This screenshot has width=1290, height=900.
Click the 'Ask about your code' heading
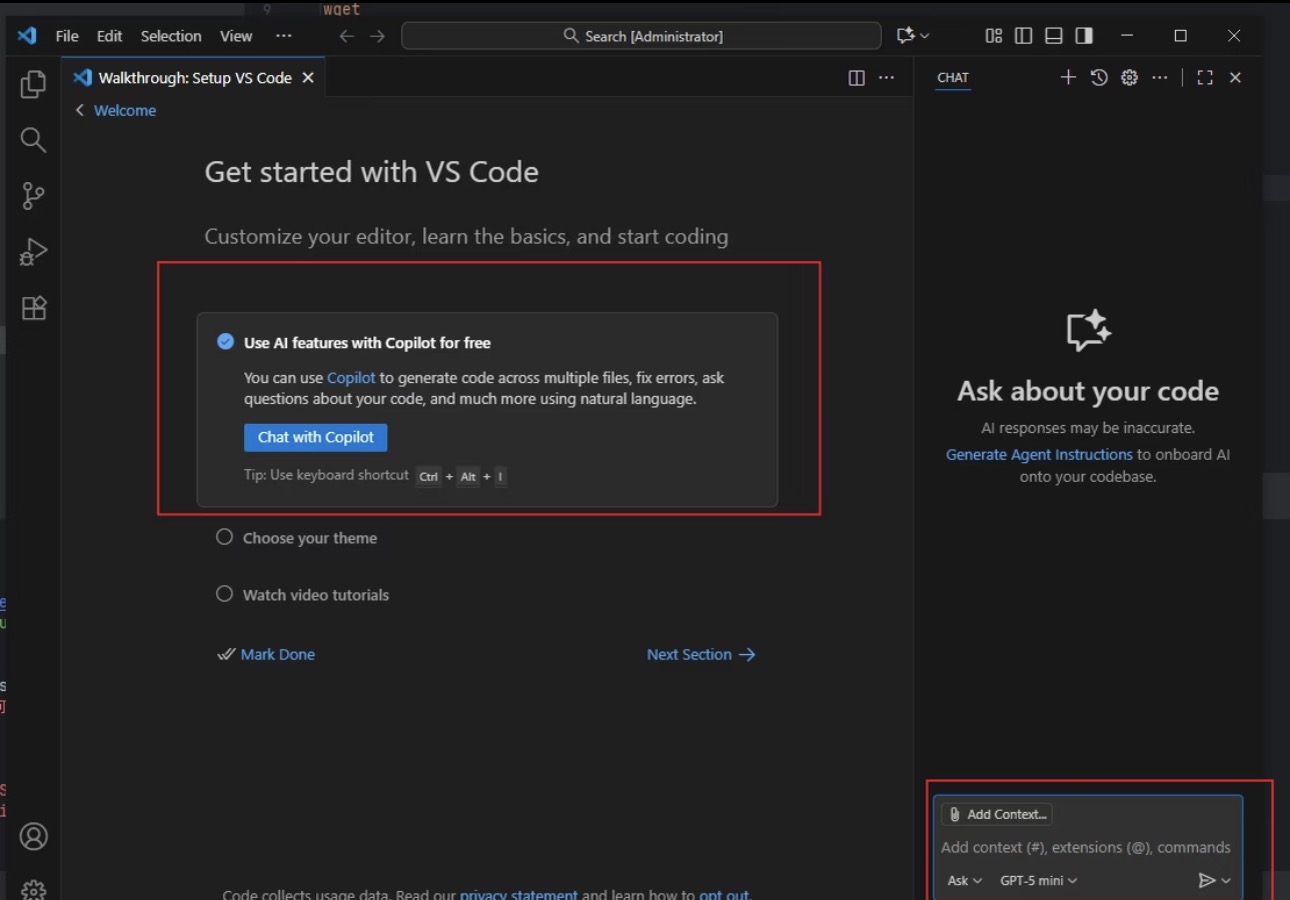pos(1088,391)
